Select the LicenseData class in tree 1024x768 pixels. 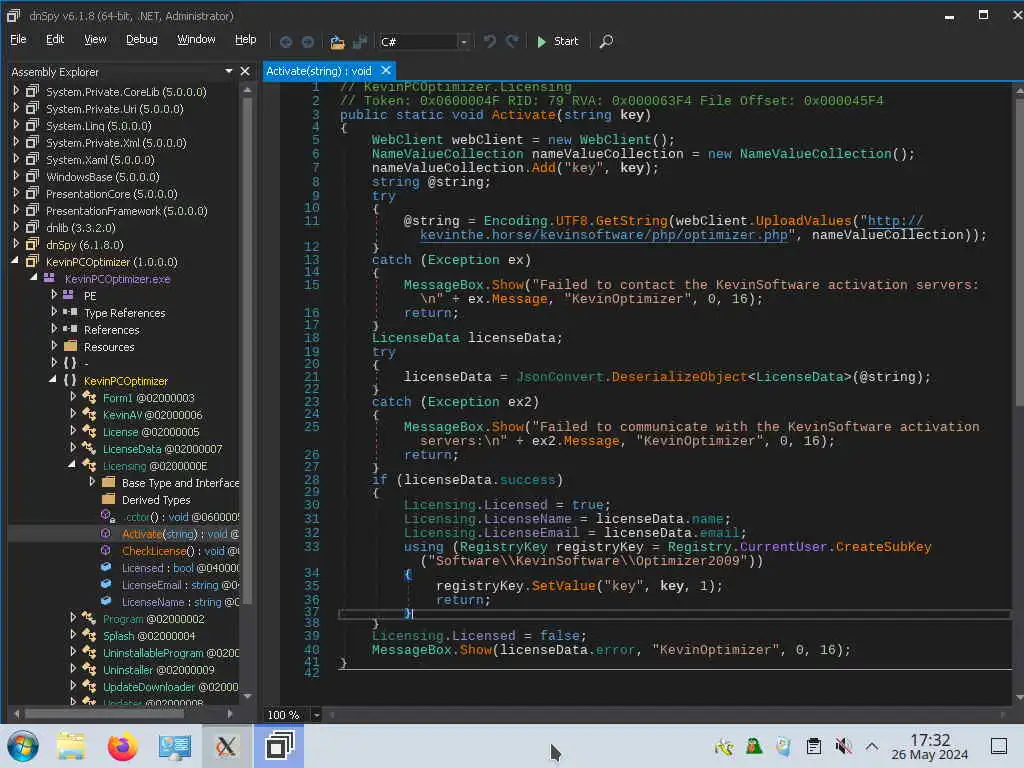pos(162,449)
